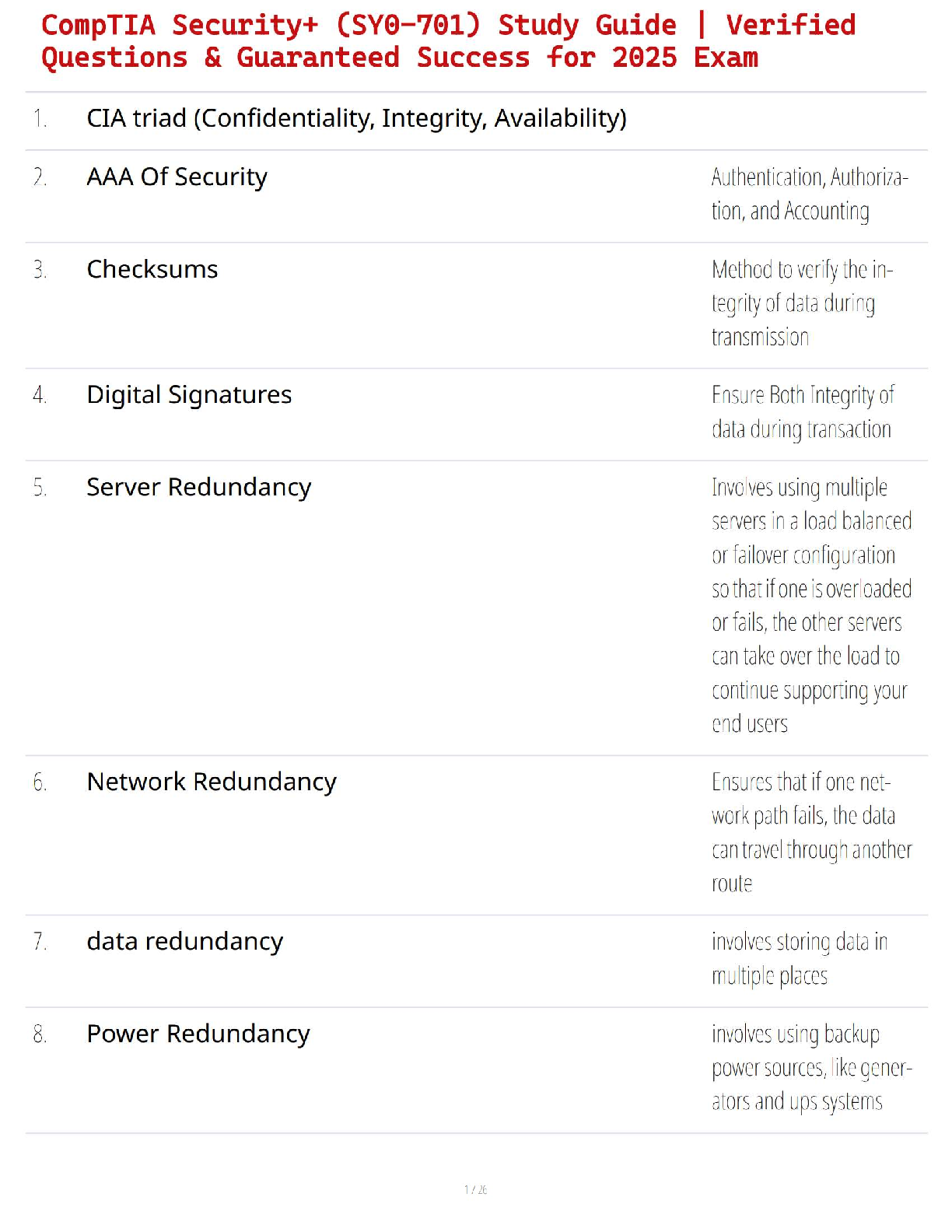
Task: Click the row number 5 beside Server Redundancy
Action: (x=40, y=488)
